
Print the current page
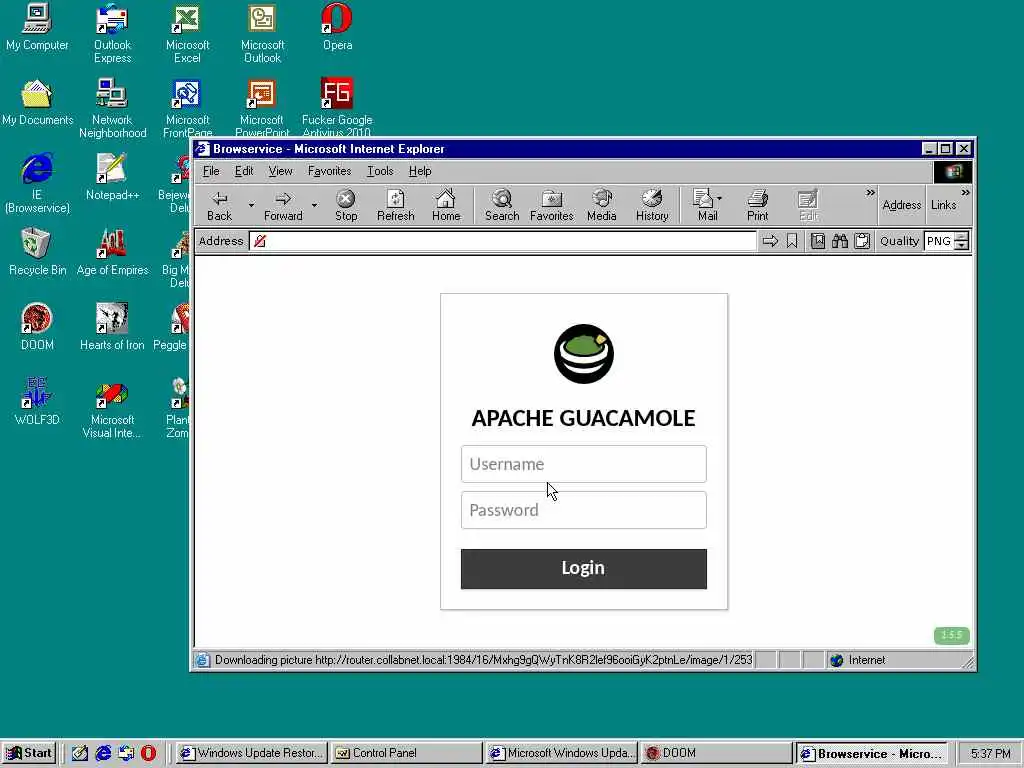pos(757,205)
